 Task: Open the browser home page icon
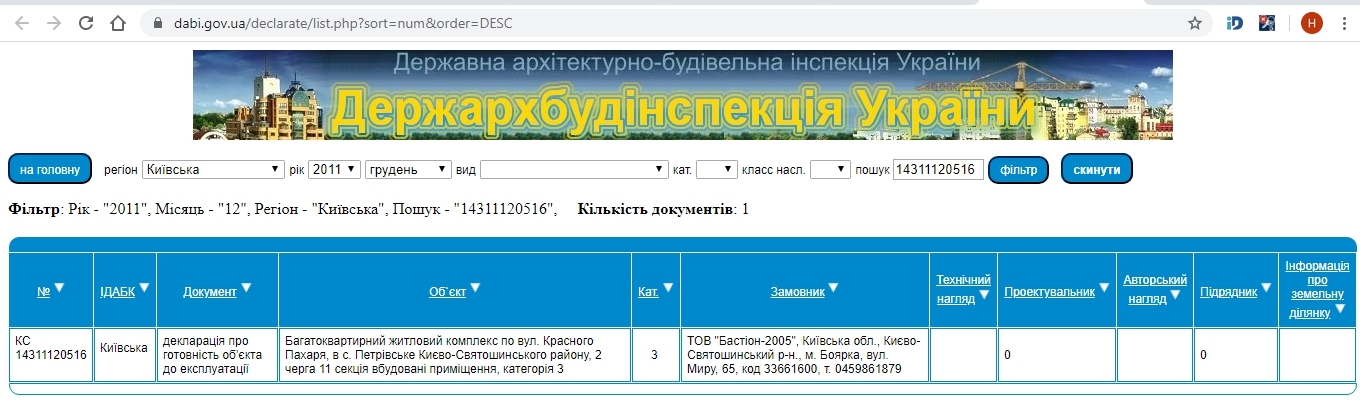[x=118, y=22]
